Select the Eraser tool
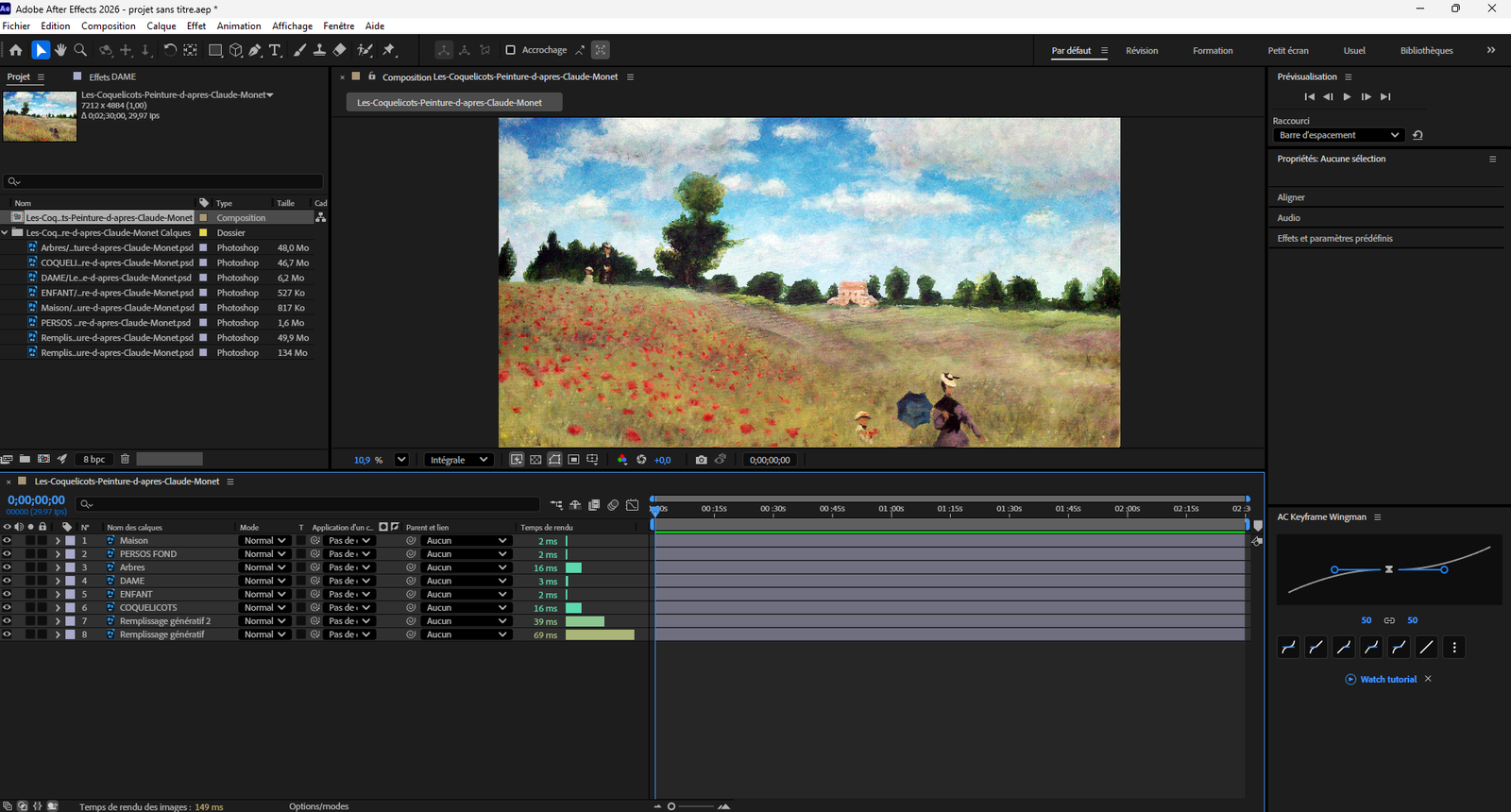The height and width of the screenshot is (812, 1511). click(x=340, y=50)
